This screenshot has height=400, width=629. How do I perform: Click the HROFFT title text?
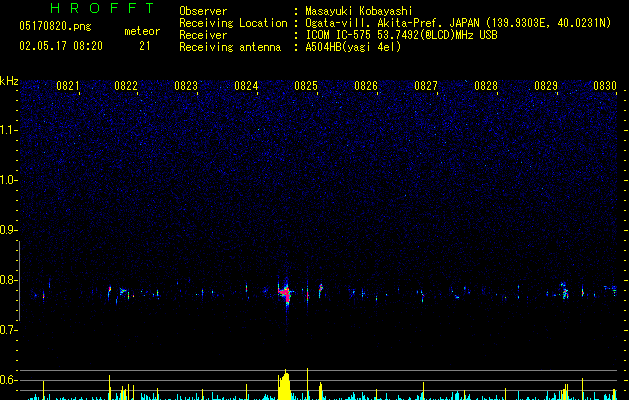[x=103, y=8]
